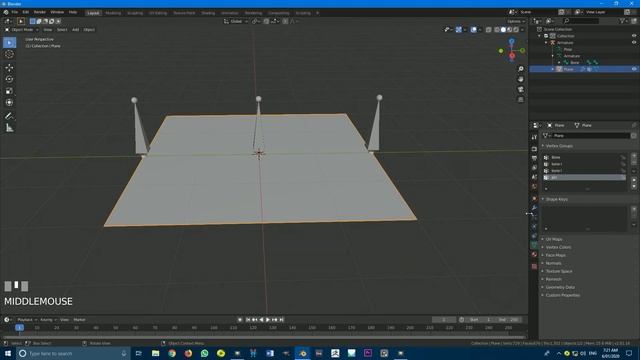Open the Render properties tab
The width and height of the screenshot is (640, 360).
[x=534, y=149]
